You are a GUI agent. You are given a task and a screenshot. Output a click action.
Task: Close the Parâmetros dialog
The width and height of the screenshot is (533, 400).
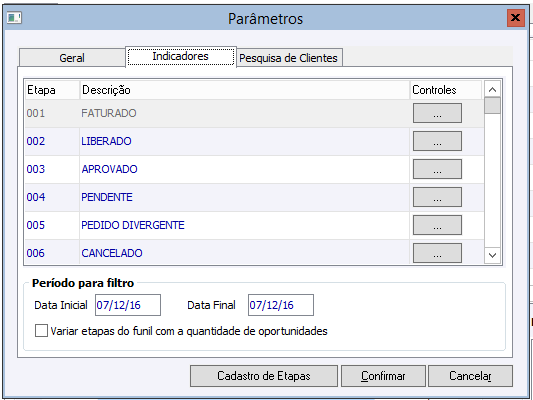click(x=516, y=18)
